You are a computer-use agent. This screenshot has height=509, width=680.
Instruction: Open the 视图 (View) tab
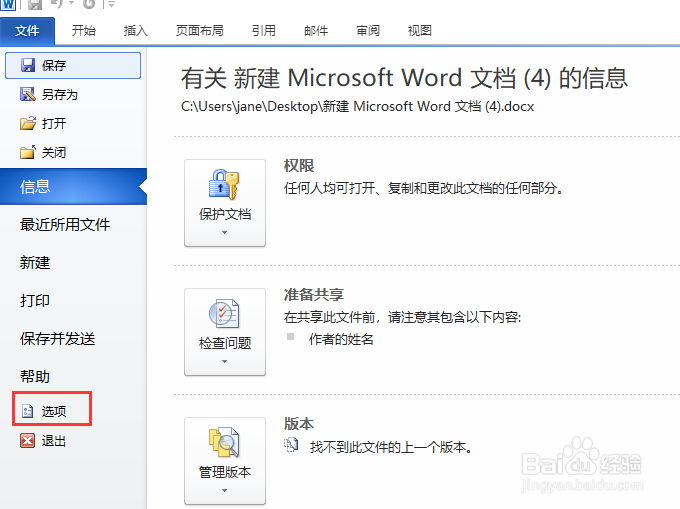(x=420, y=31)
